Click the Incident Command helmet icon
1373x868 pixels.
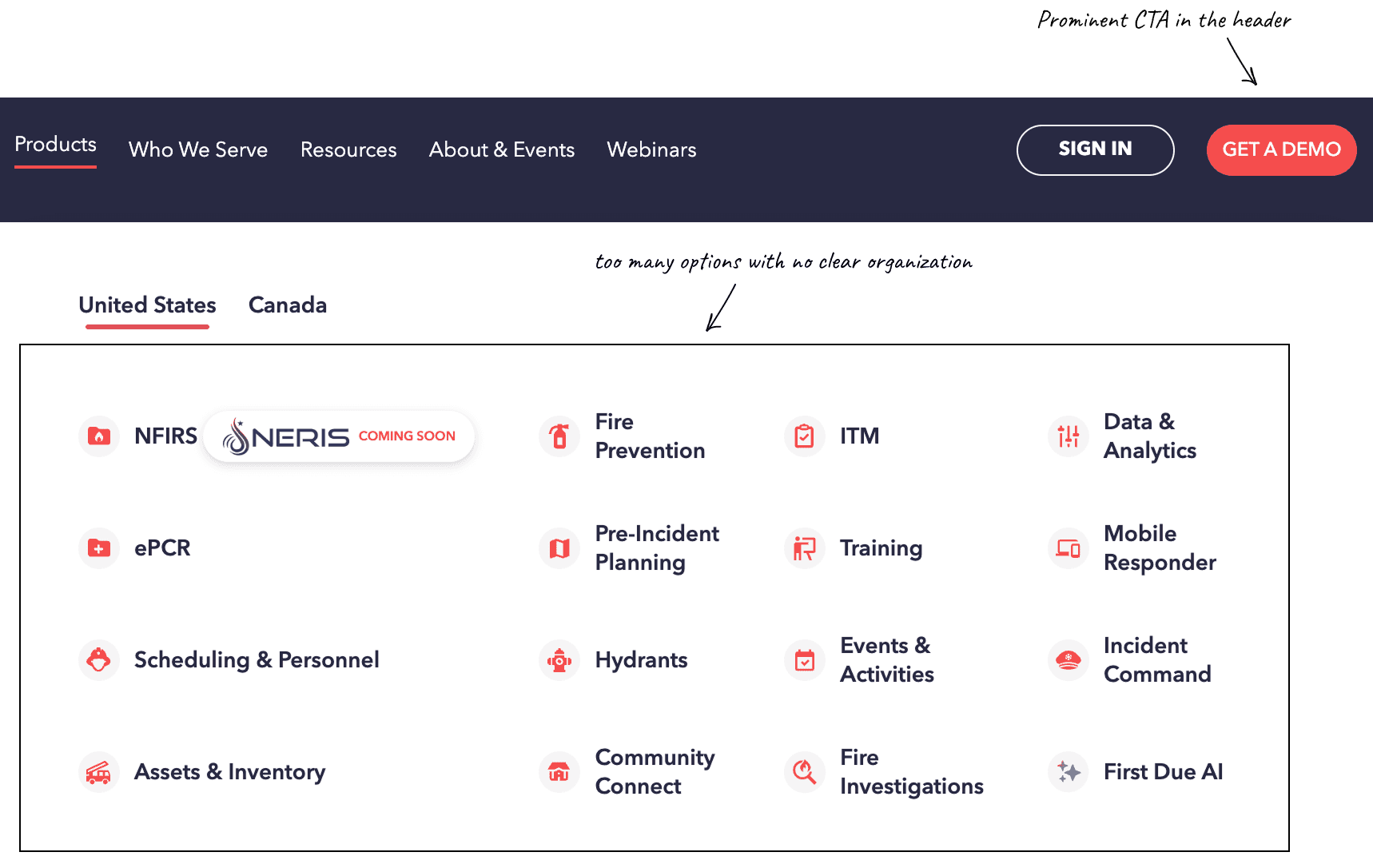pyautogui.click(x=1069, y=660)
